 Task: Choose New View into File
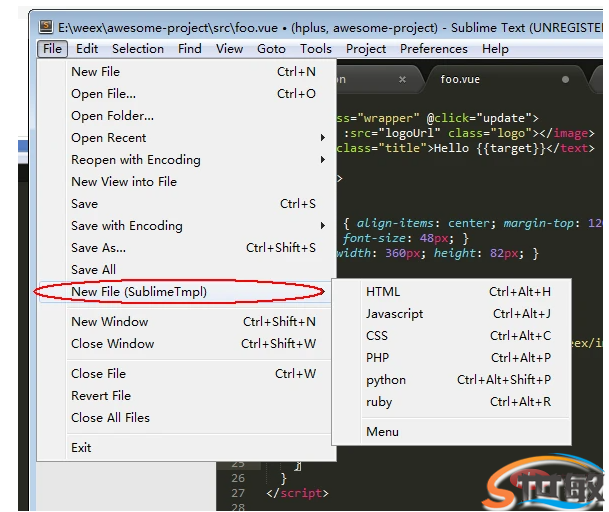pos(186,182)
